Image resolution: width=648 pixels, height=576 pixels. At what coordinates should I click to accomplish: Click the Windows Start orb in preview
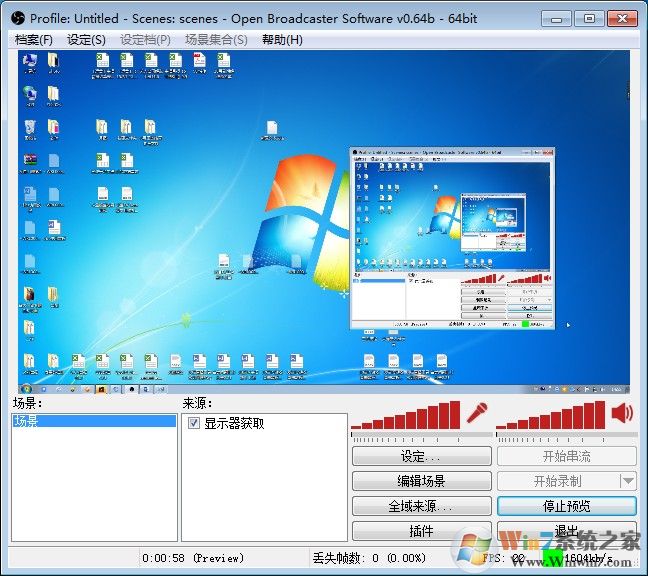pyautogui.click(x=27, y=388)
